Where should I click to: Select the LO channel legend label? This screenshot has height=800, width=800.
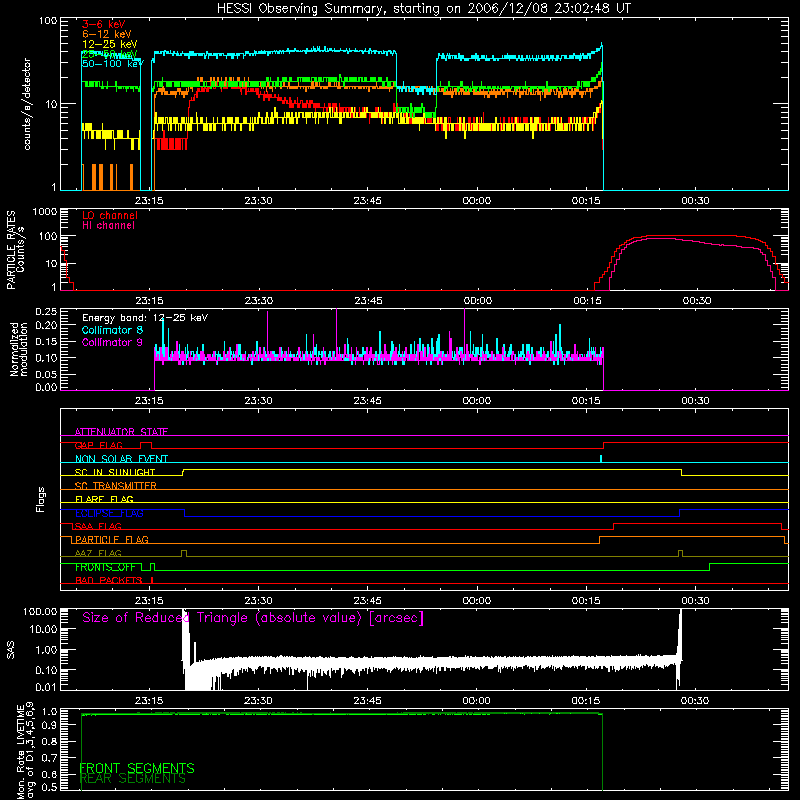click(x=110, y=215)
